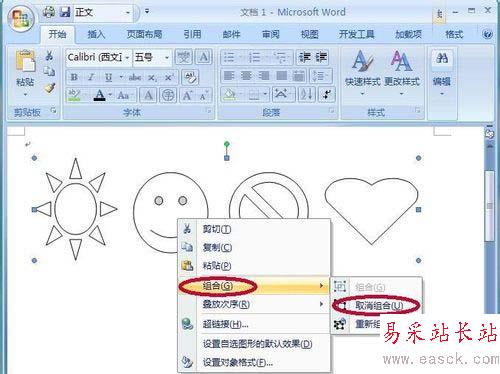The image size is (500, 374).
Task: Click Increase Indent icon
Action: click(321, 58)
